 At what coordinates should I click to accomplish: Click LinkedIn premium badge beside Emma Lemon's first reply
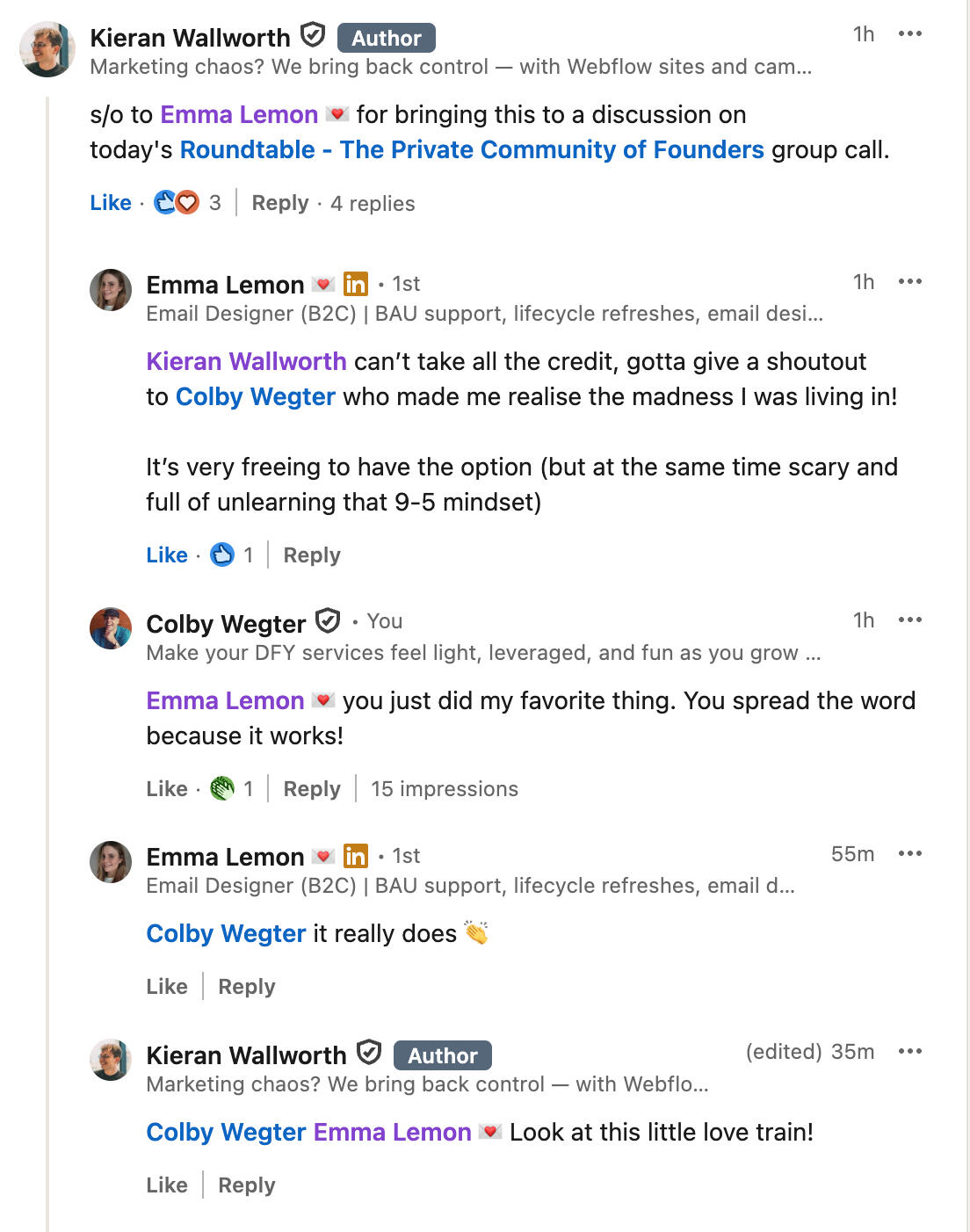(x=356, y=284)
